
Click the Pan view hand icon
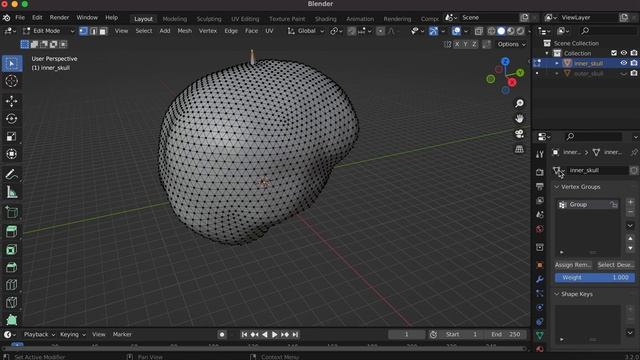pyautogui.click(x=519, y=119)
